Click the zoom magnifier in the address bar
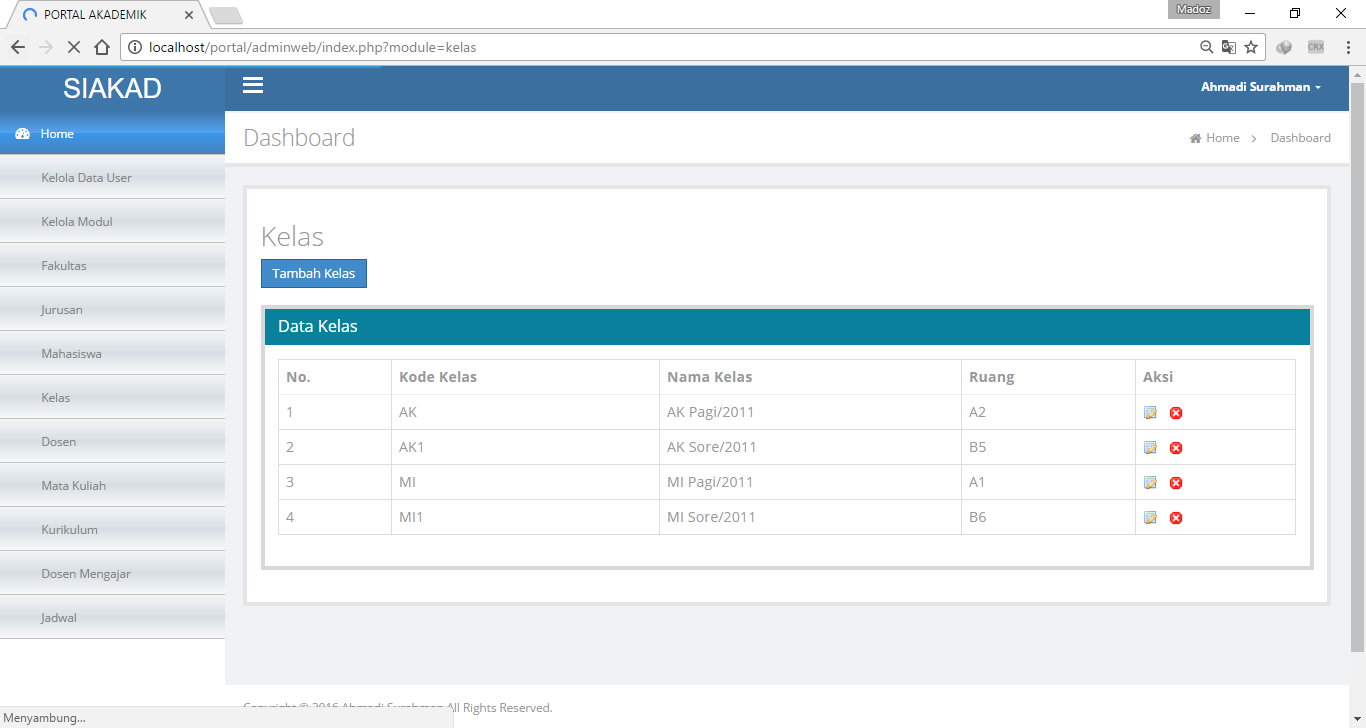 tap(1206, 46)
